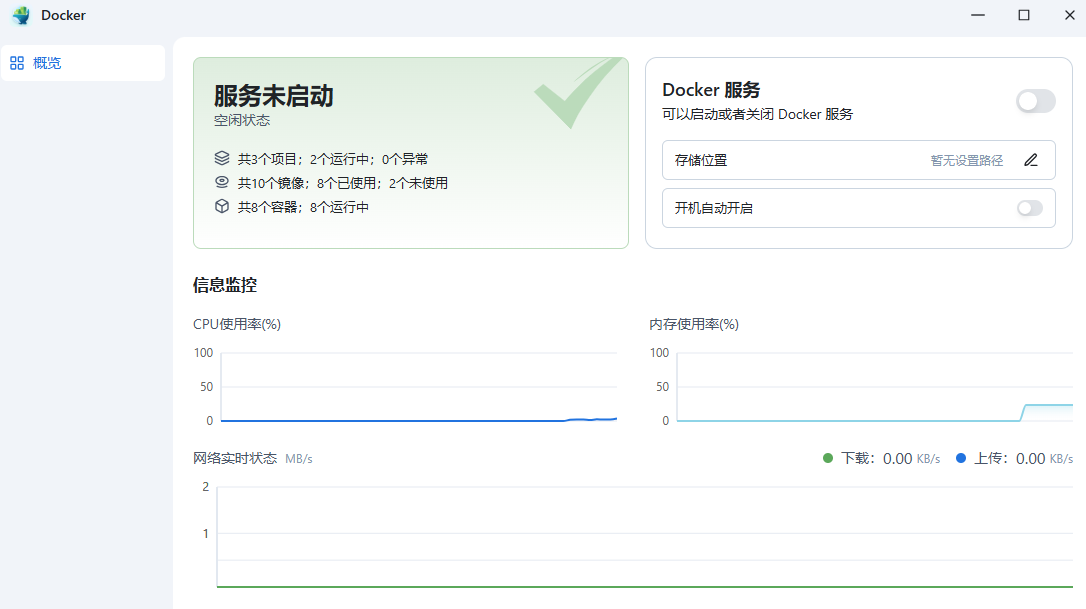Click the 暂无设置路径 placeholder text
Viewport: 1086px width, 609px height.
click(966, 160)
